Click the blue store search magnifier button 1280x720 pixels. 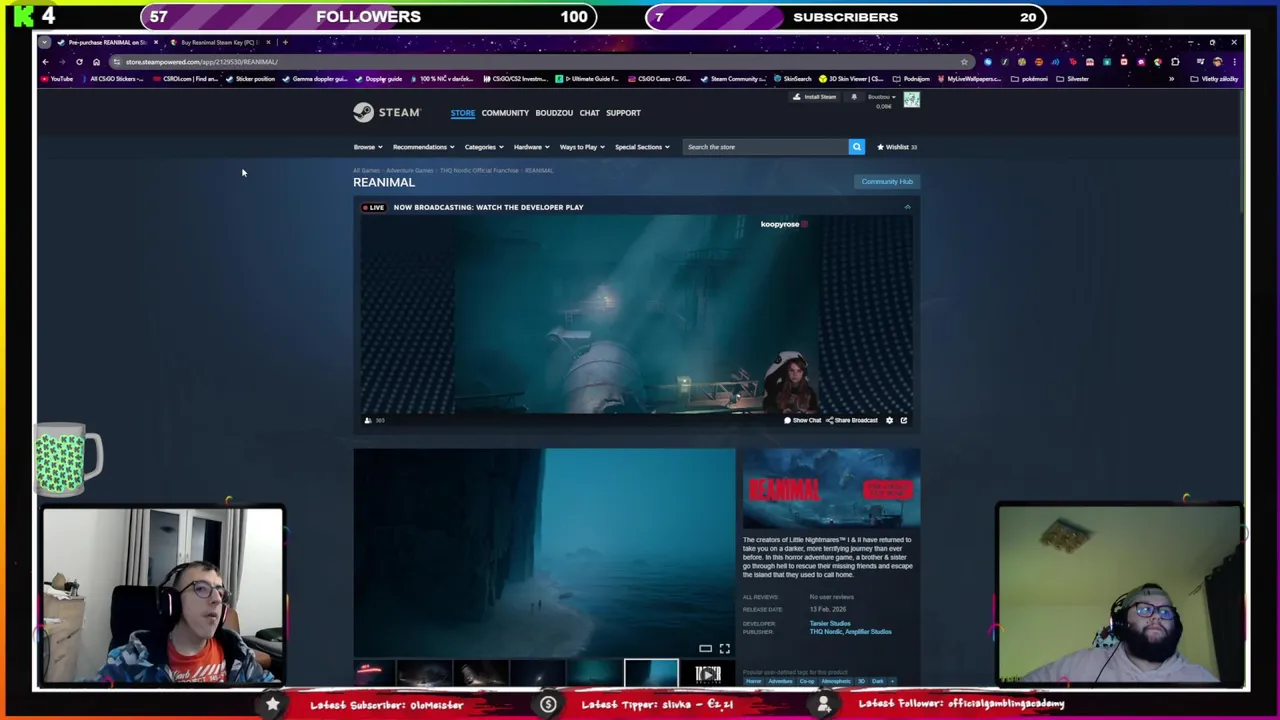pyautogui.click(x=856, y=147)
